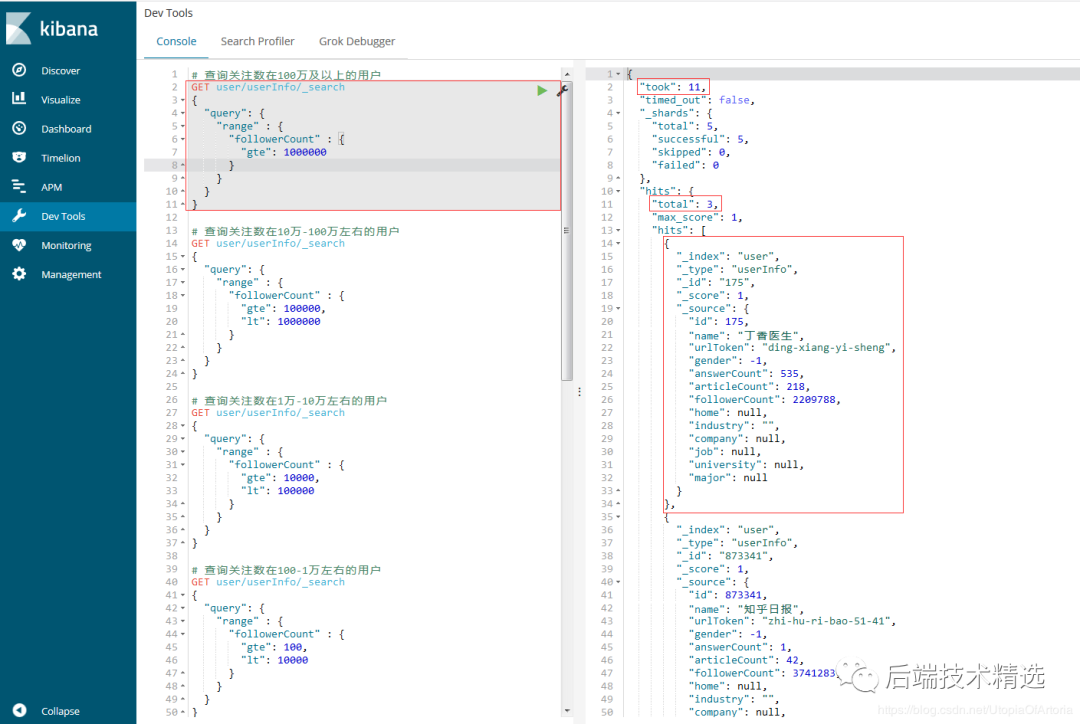This screenshot has width=1080, height=724.
Task: Click the Dev Tools page heading
Action: pyautogui.click(x=169, y=13)
